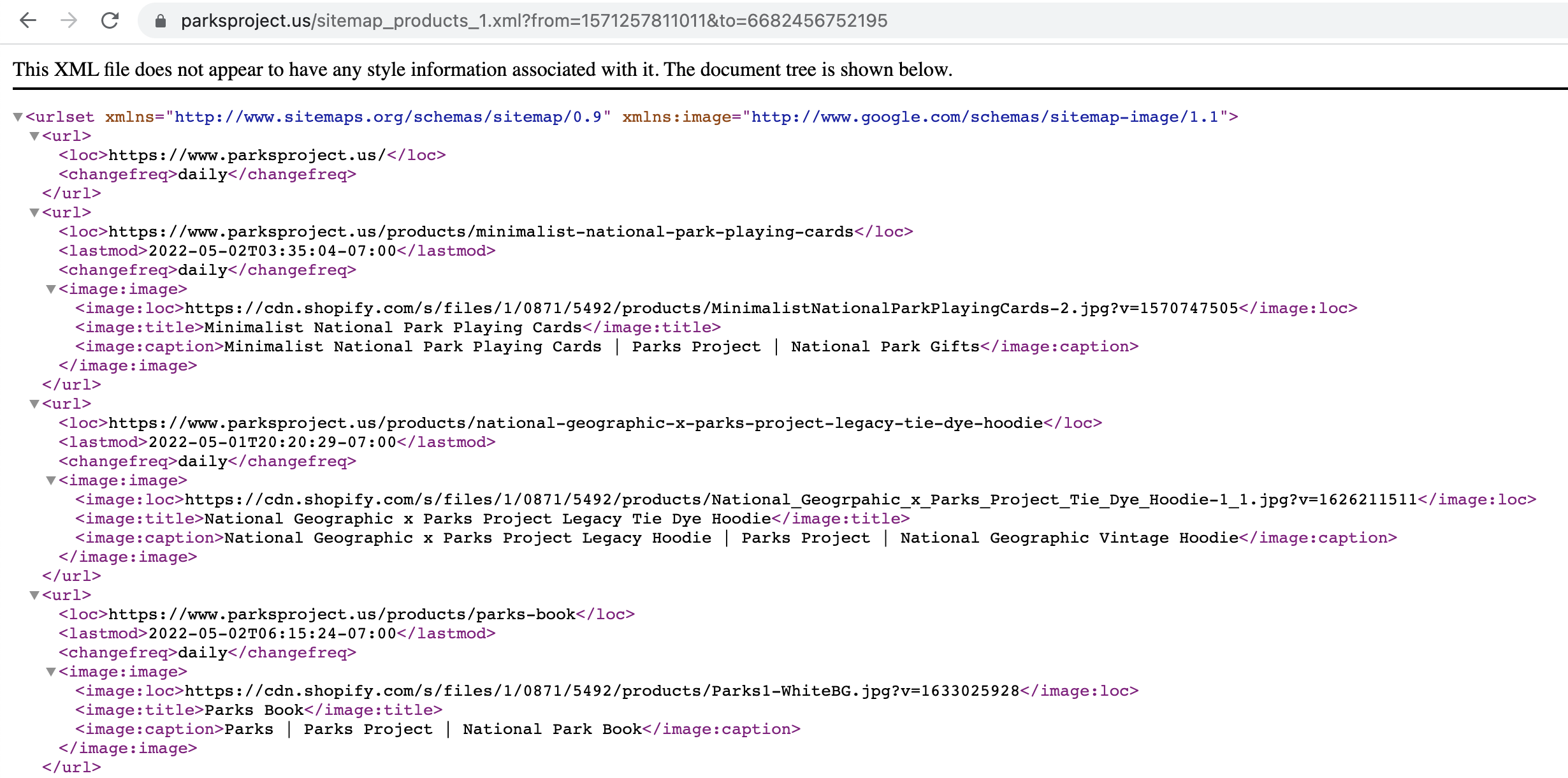Collapse the image:image node under parks-book entry
The height and width of the screenshot is (778, 1568).
pyautogui.click(x=50, y=672)
